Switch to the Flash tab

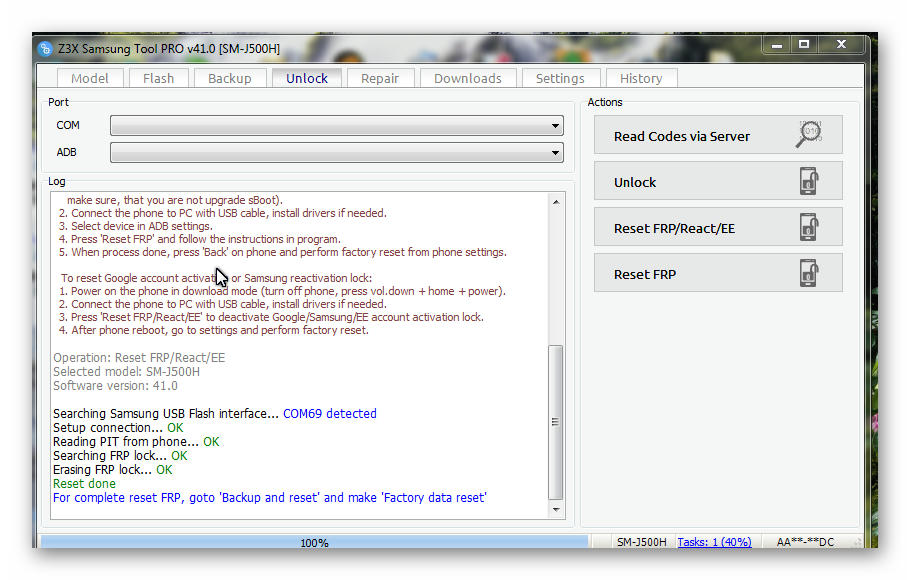tap(158, 78)
